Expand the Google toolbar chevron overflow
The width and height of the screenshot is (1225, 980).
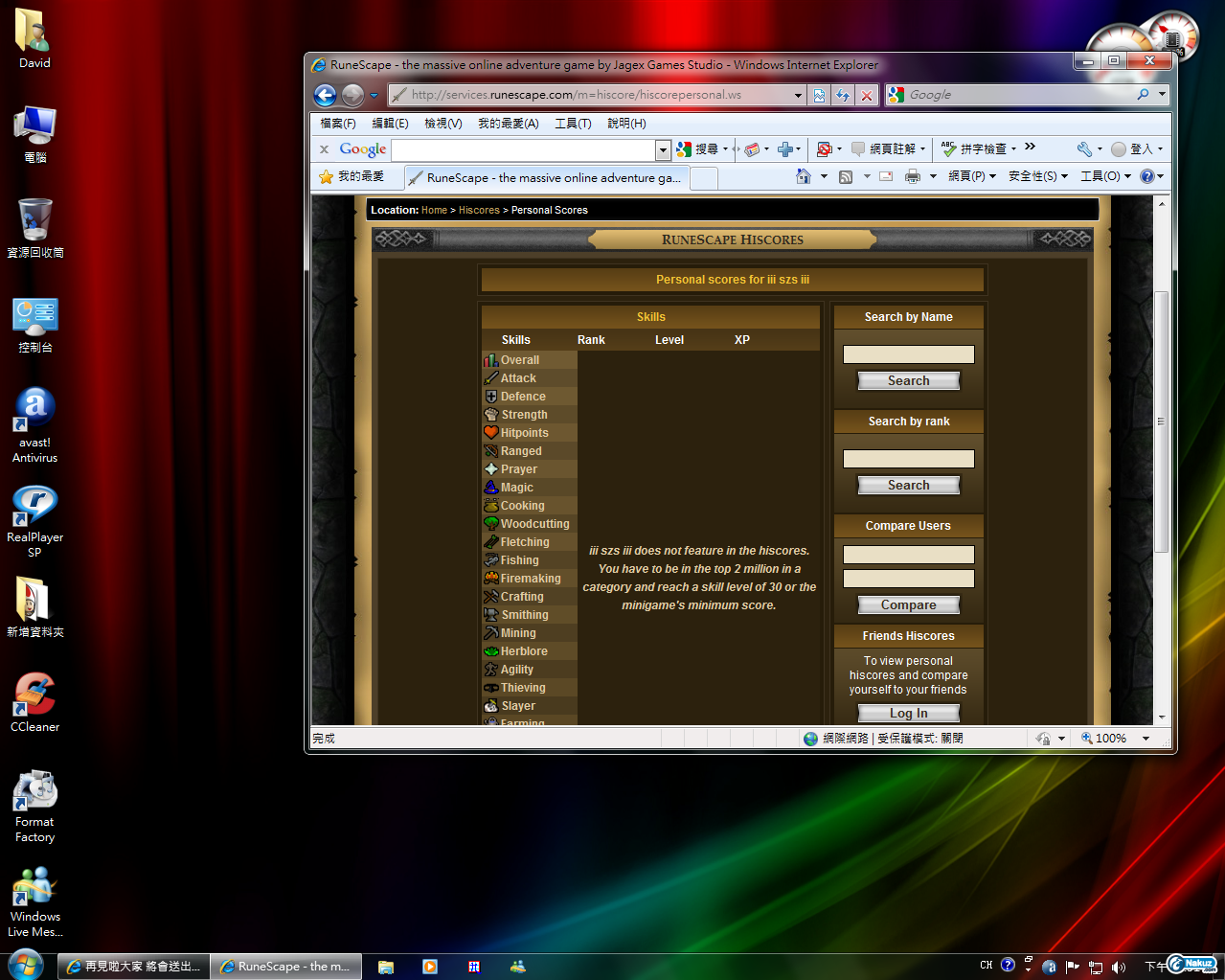pos(1030,147)
